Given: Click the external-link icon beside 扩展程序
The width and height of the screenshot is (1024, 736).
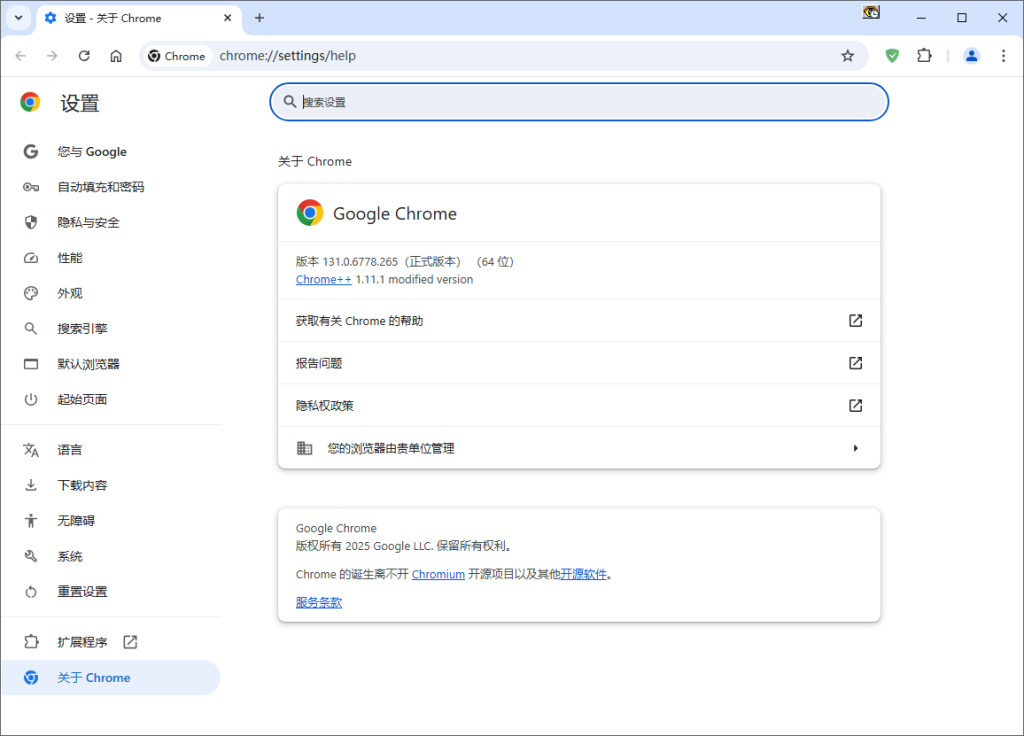Looking at the screenshot, I should [x=131, y=642].
